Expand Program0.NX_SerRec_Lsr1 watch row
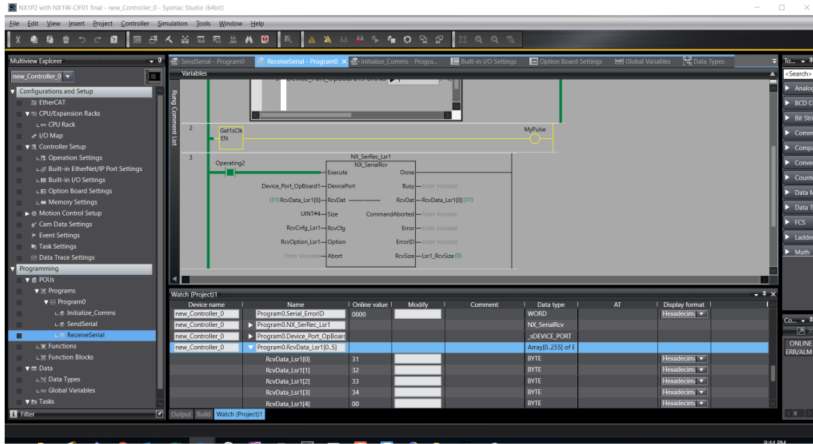 click(250, 325)
